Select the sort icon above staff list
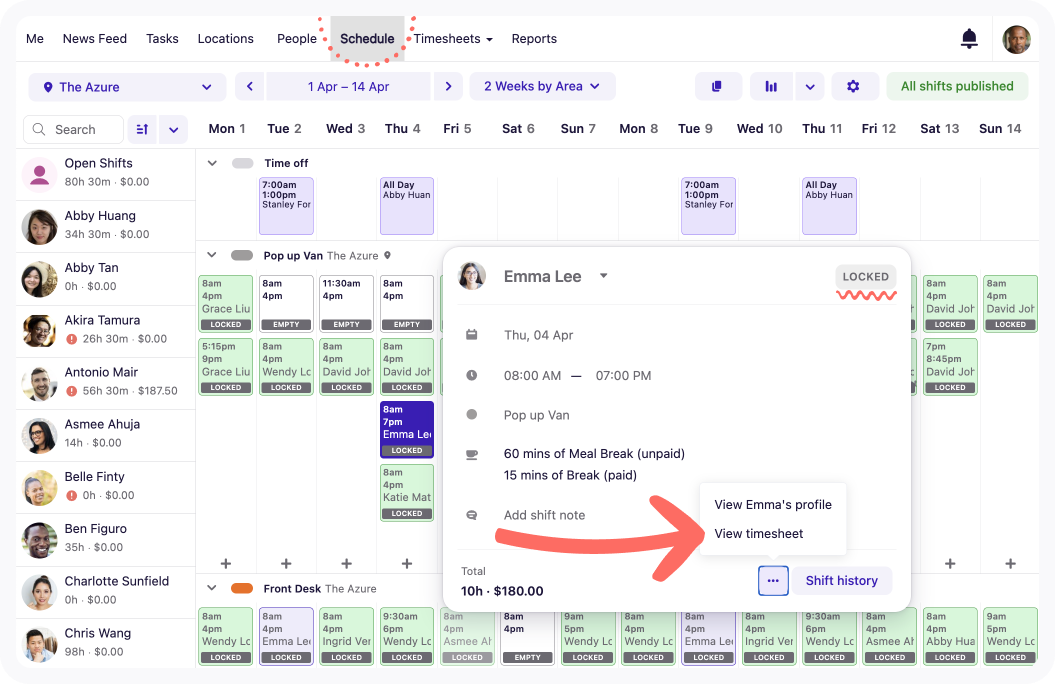This screenshot has width=1055, height=684. tap(141, 130)
